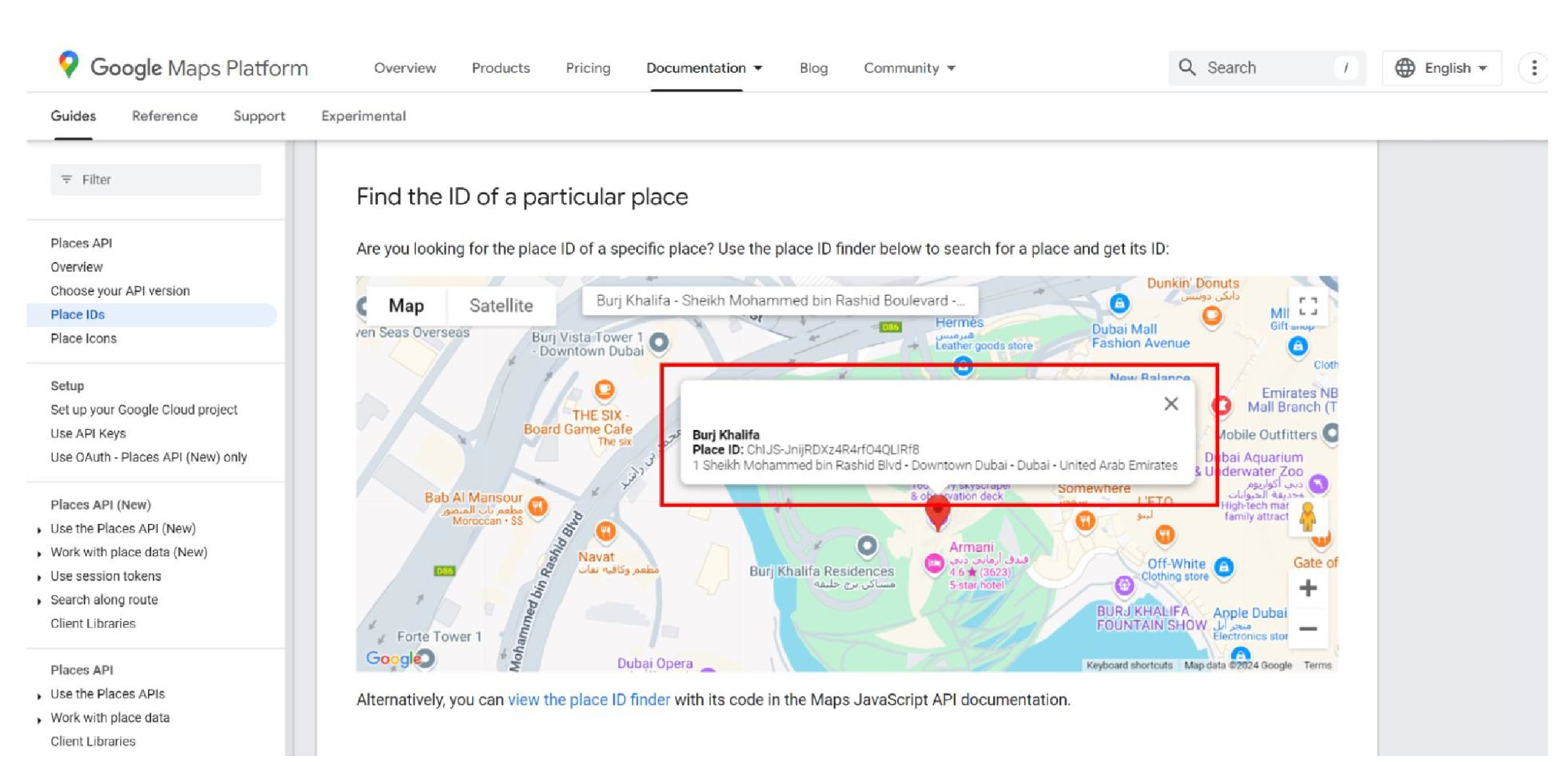Image resolution: width=1568 pixels, height=776 pixels.
Task: Zoom in on the map
Action: (x=1307, y=588)
